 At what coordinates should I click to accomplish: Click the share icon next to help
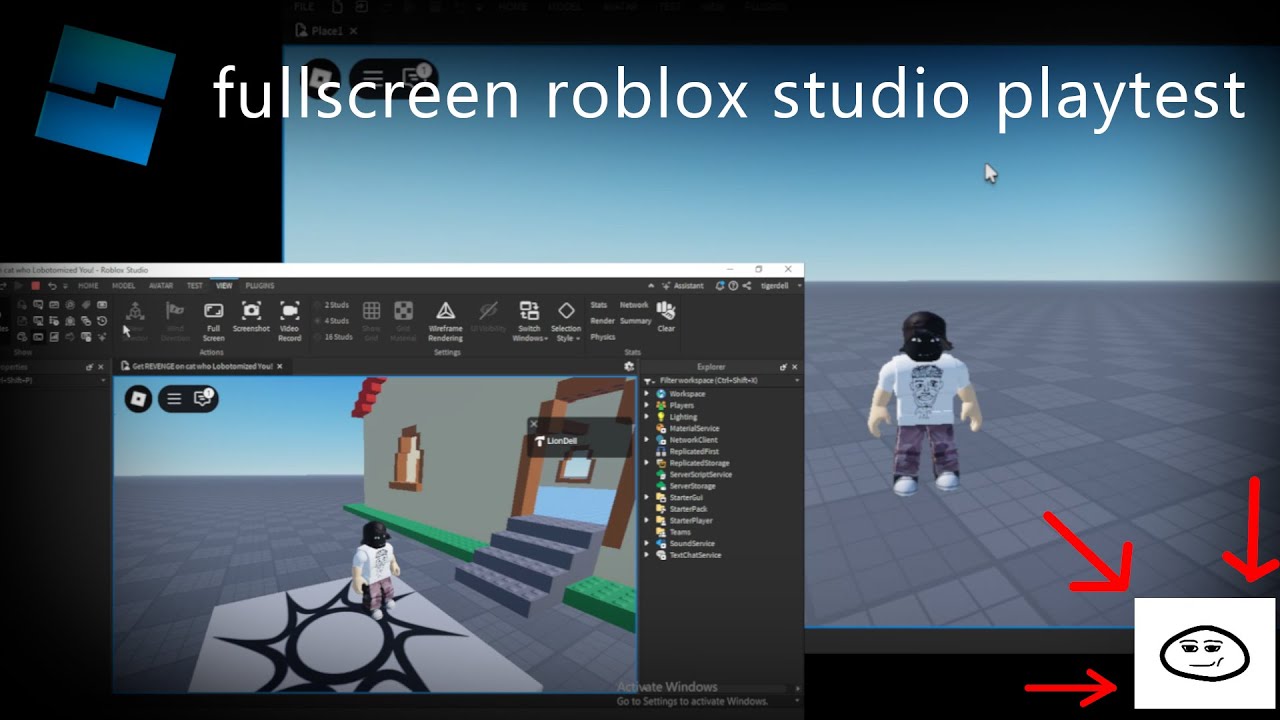(x=747, y=285)
